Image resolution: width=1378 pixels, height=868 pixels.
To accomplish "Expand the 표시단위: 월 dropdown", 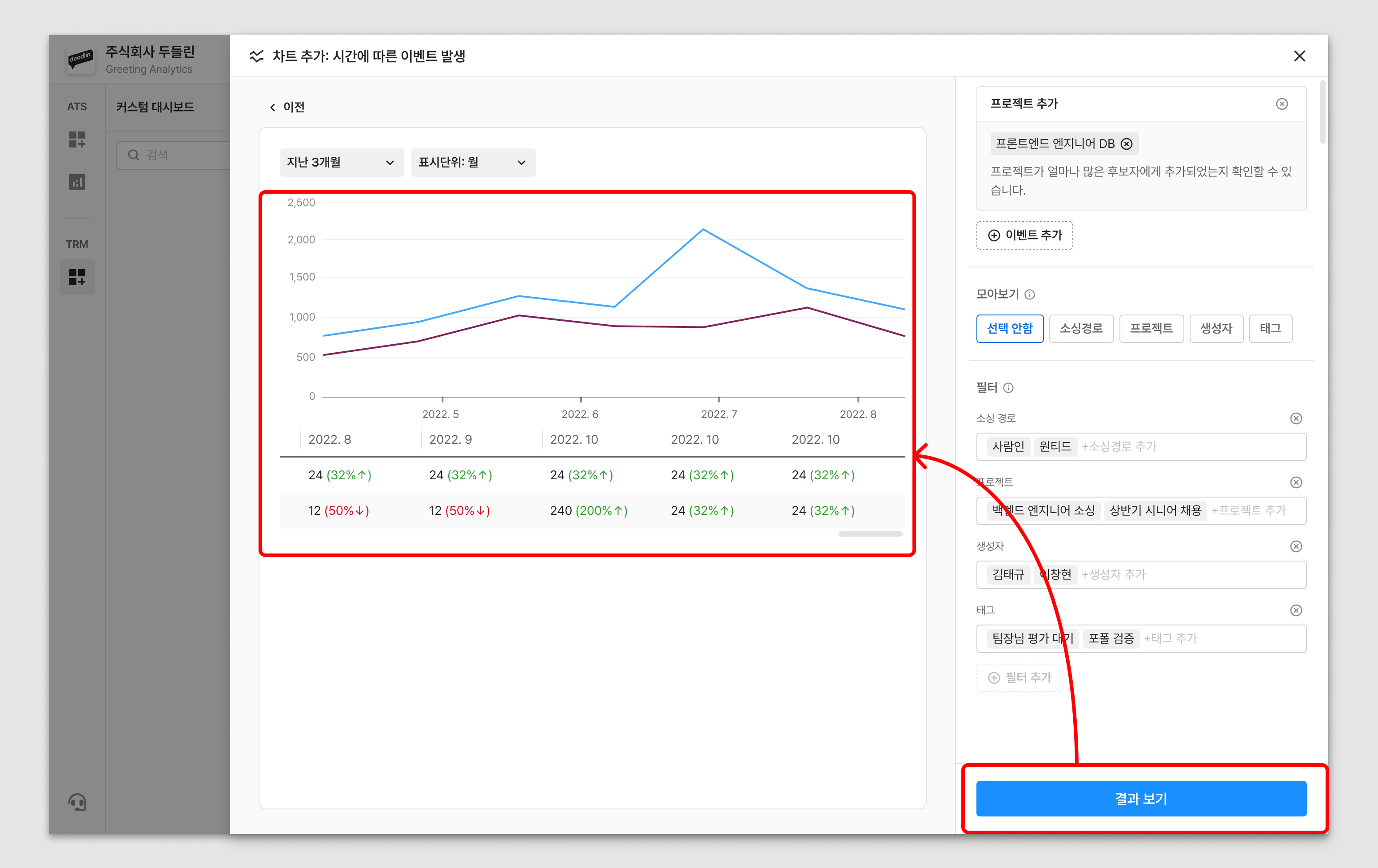I will click(472, 162).
